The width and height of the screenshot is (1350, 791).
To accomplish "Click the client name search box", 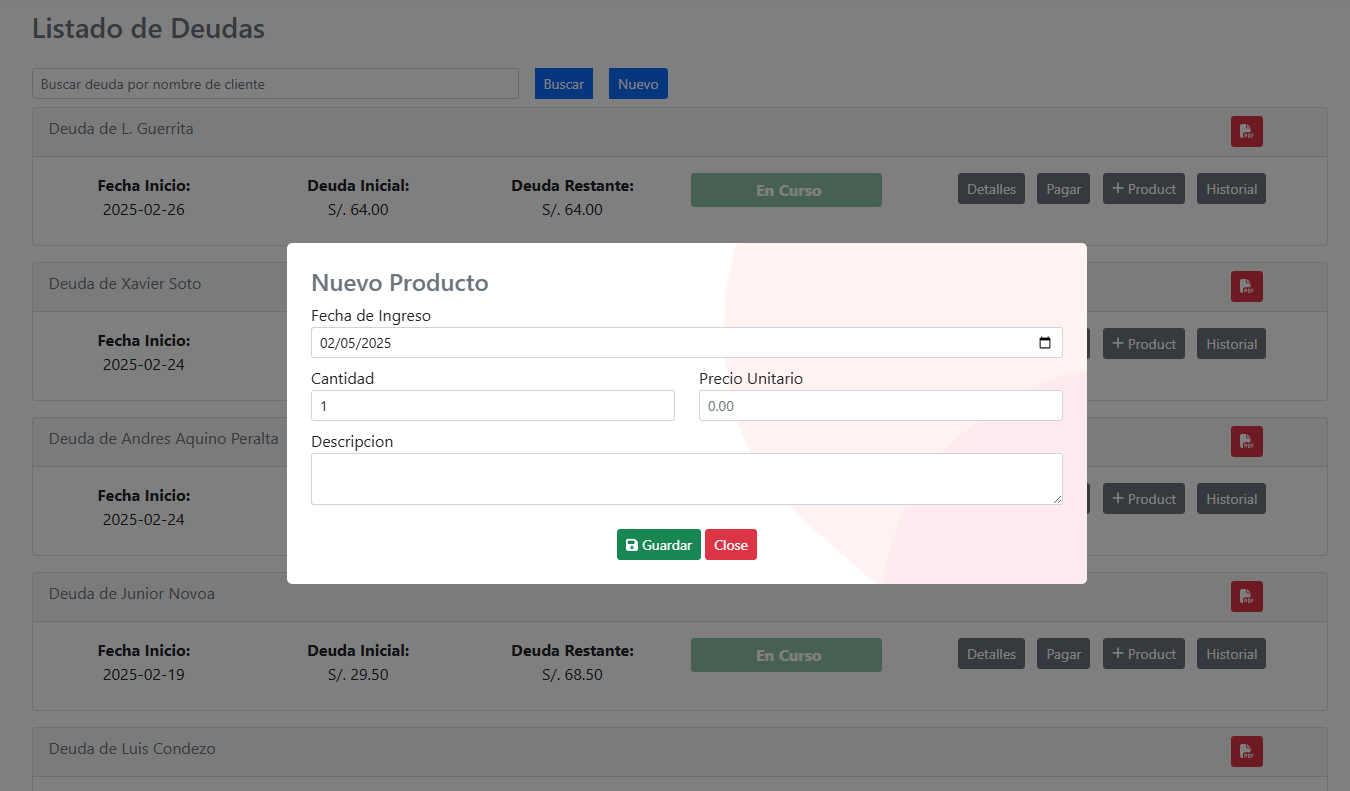I will tap(275, 84).
